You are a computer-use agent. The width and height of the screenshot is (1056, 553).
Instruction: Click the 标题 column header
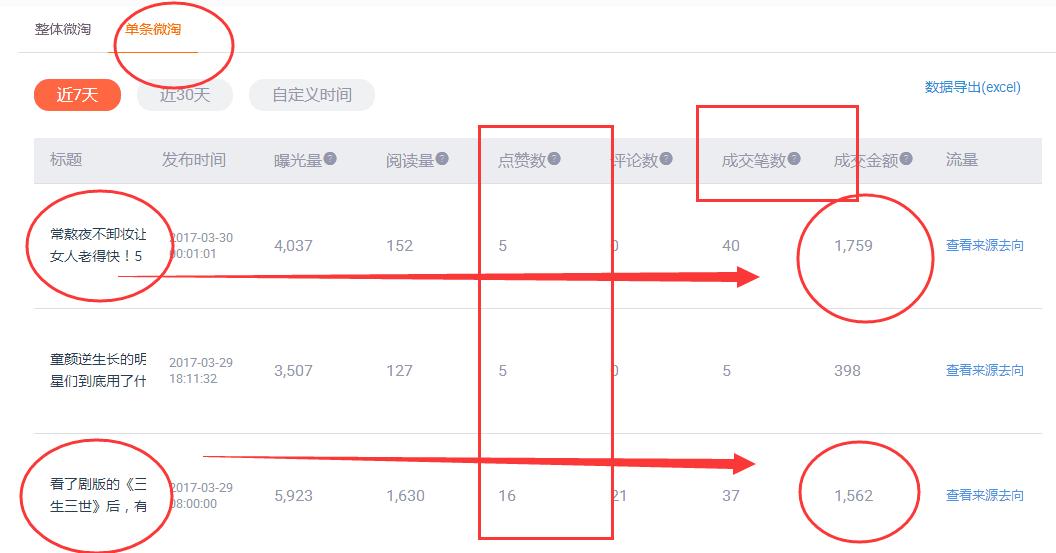point(66,160)
